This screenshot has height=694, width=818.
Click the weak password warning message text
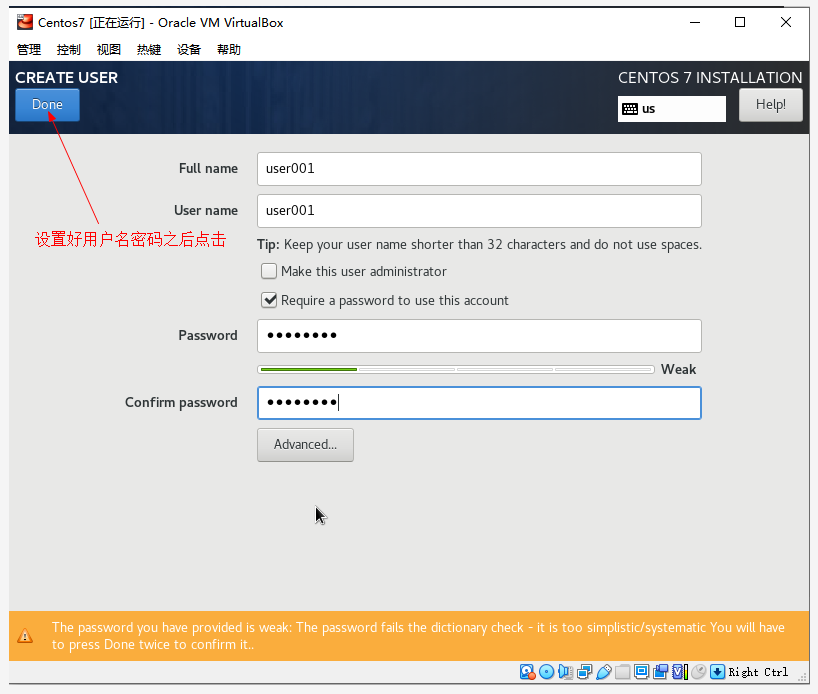tap(418, 636)
